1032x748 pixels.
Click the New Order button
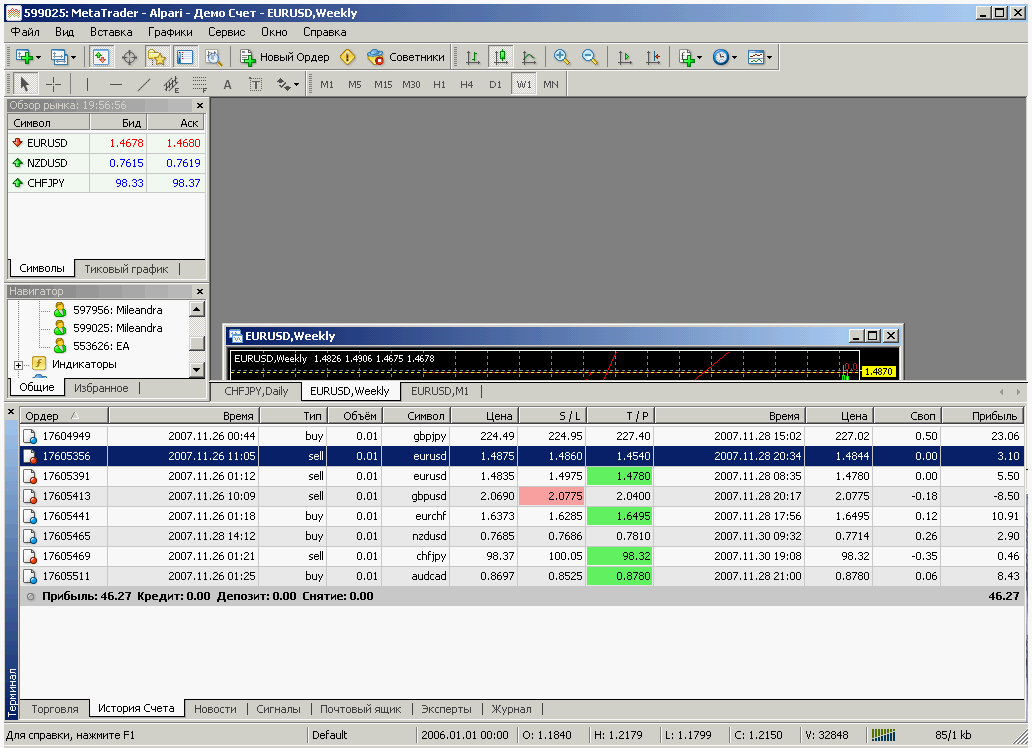(x=285, y=57)
